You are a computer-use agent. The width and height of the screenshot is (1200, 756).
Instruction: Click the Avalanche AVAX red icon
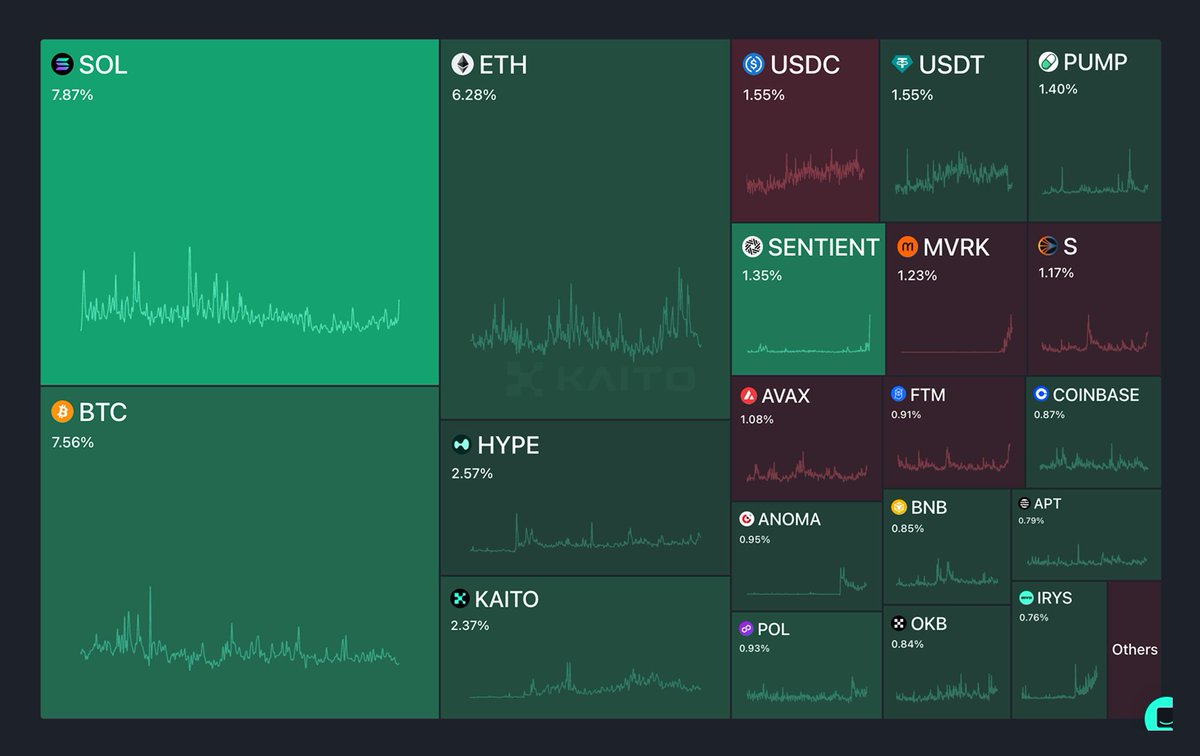pos(749,396)
